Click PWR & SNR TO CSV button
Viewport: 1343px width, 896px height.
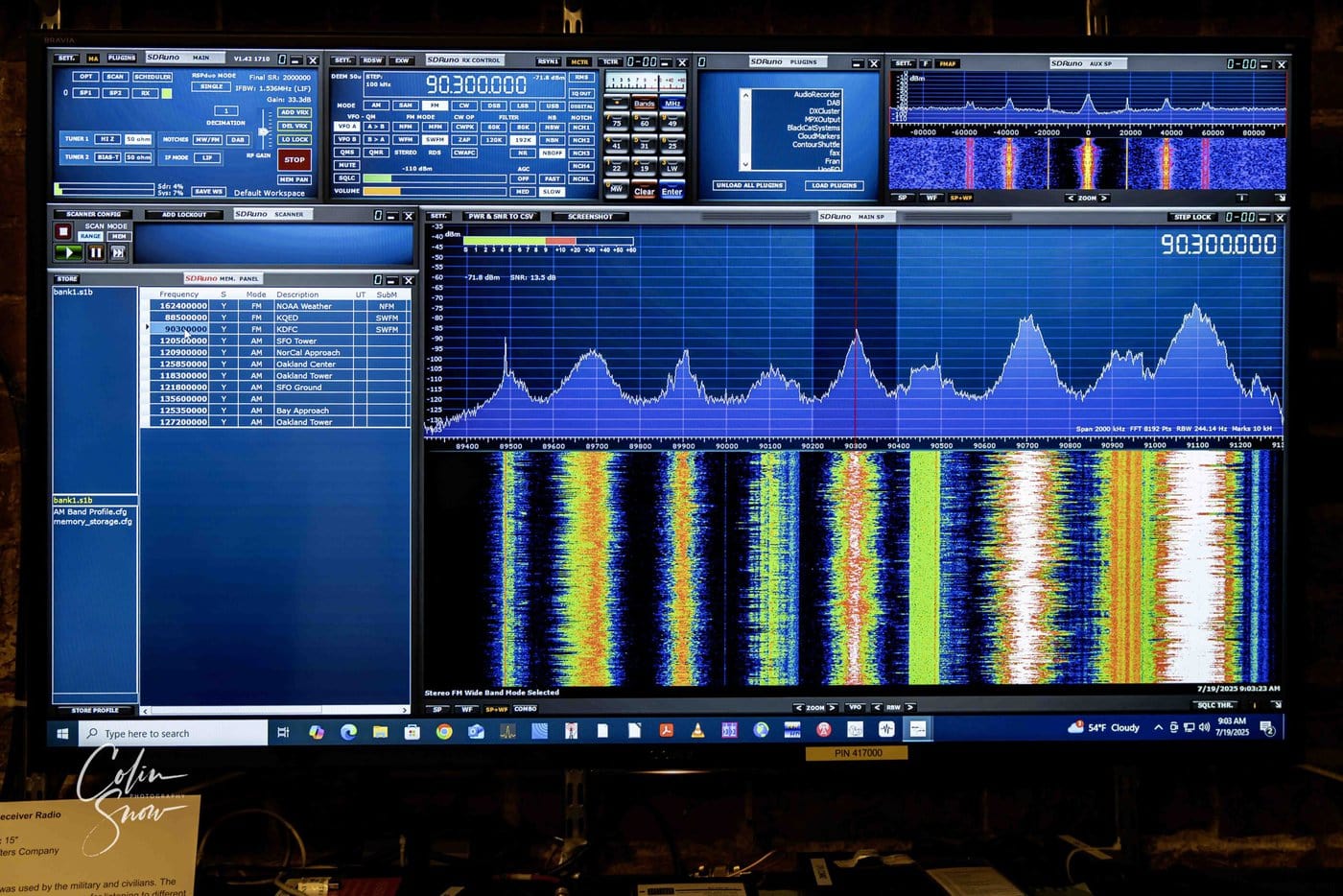coord(501,217)
